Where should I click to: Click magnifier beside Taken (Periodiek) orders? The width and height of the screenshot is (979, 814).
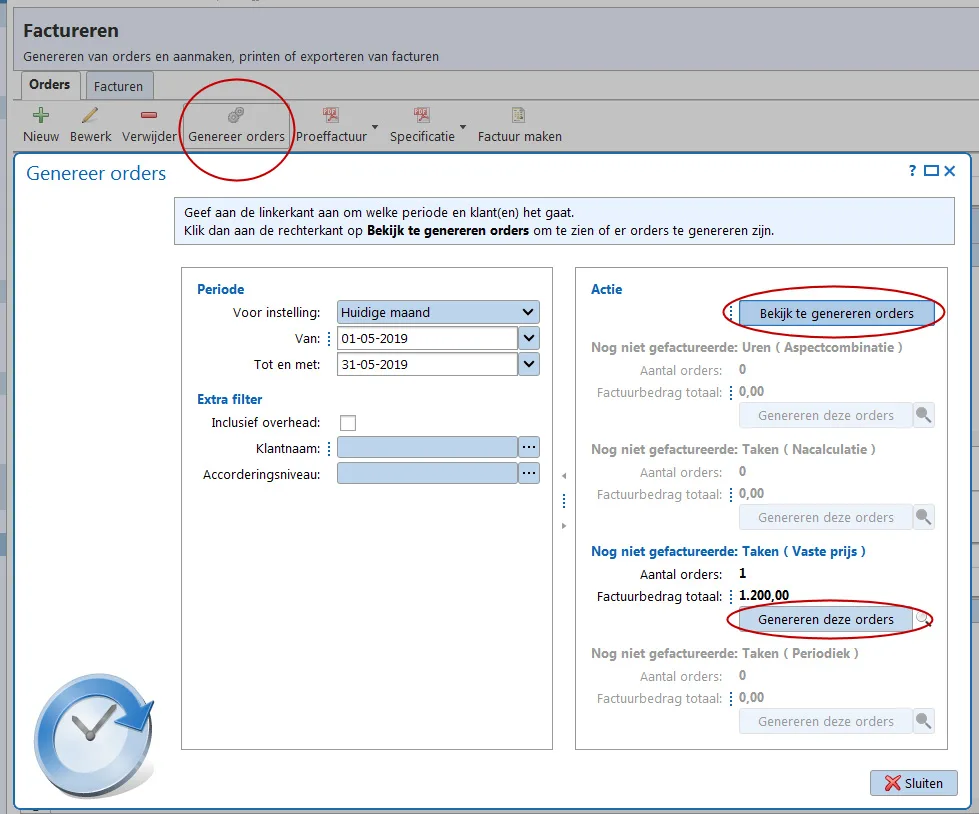tap(923, 721)
